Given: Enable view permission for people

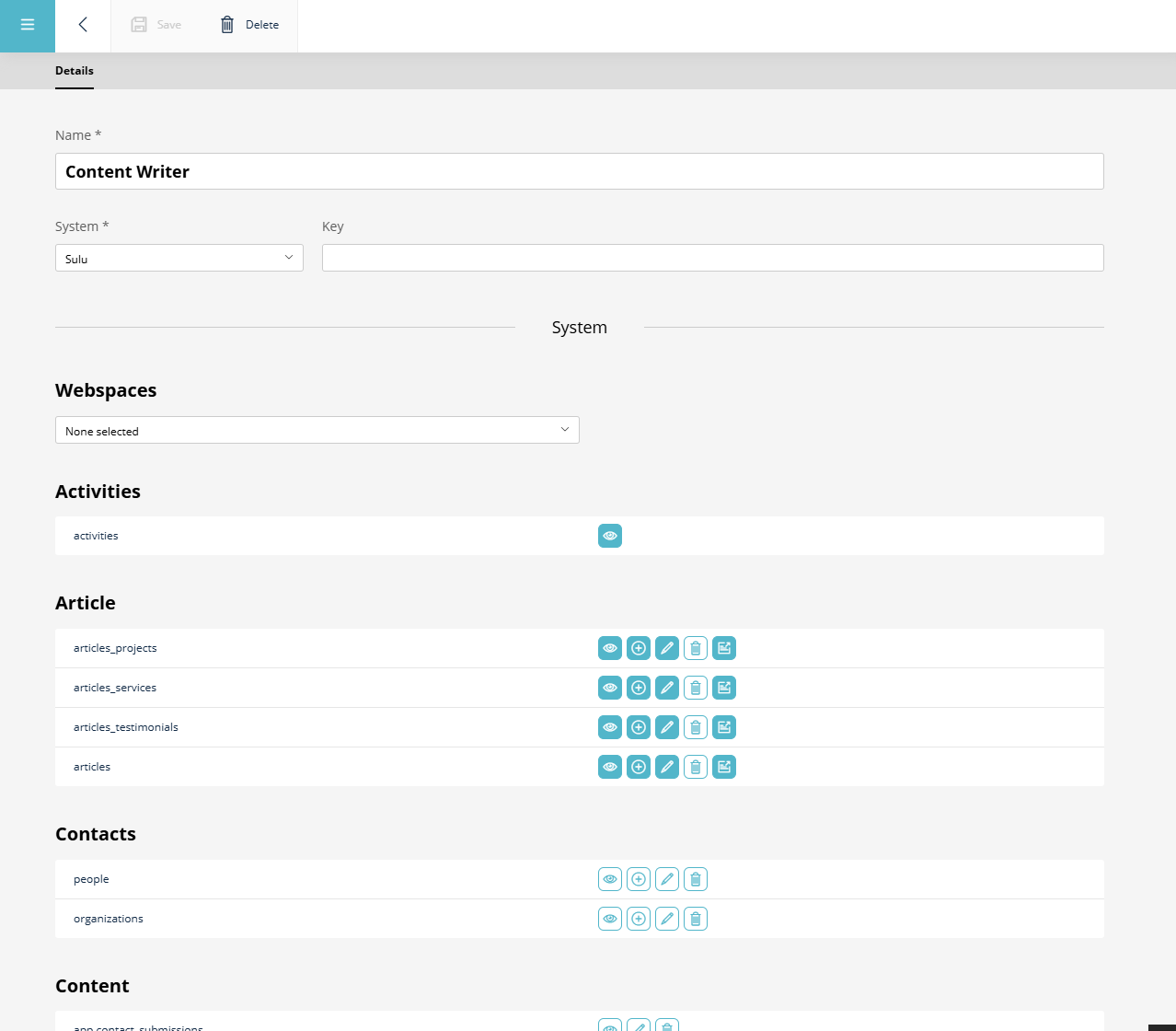Looking at the screenshot, I should click(610, 879).
